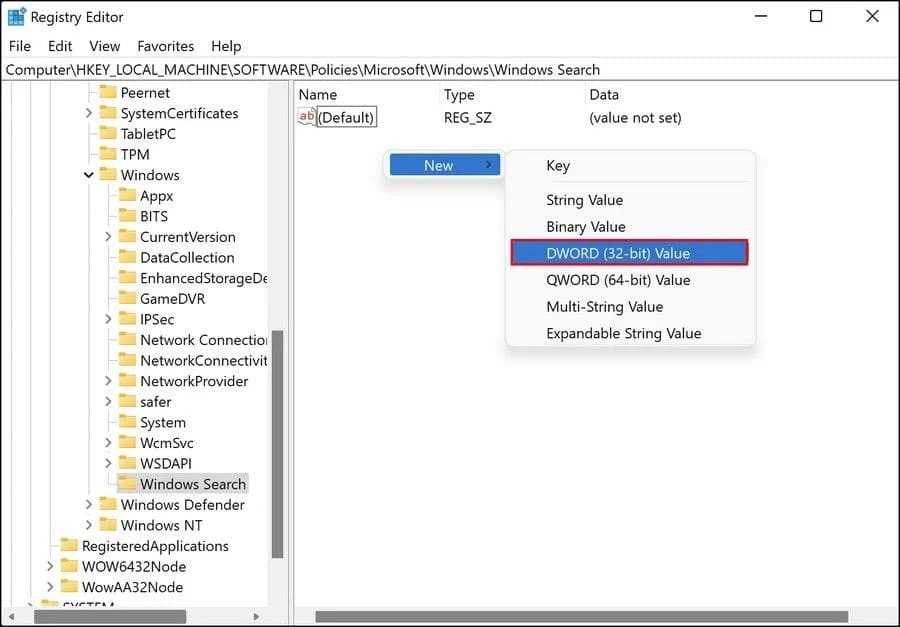The width and height of the screenshot is (900, 627).
Task: Expand the SystemCertificates key
Action: click(89, 113)
